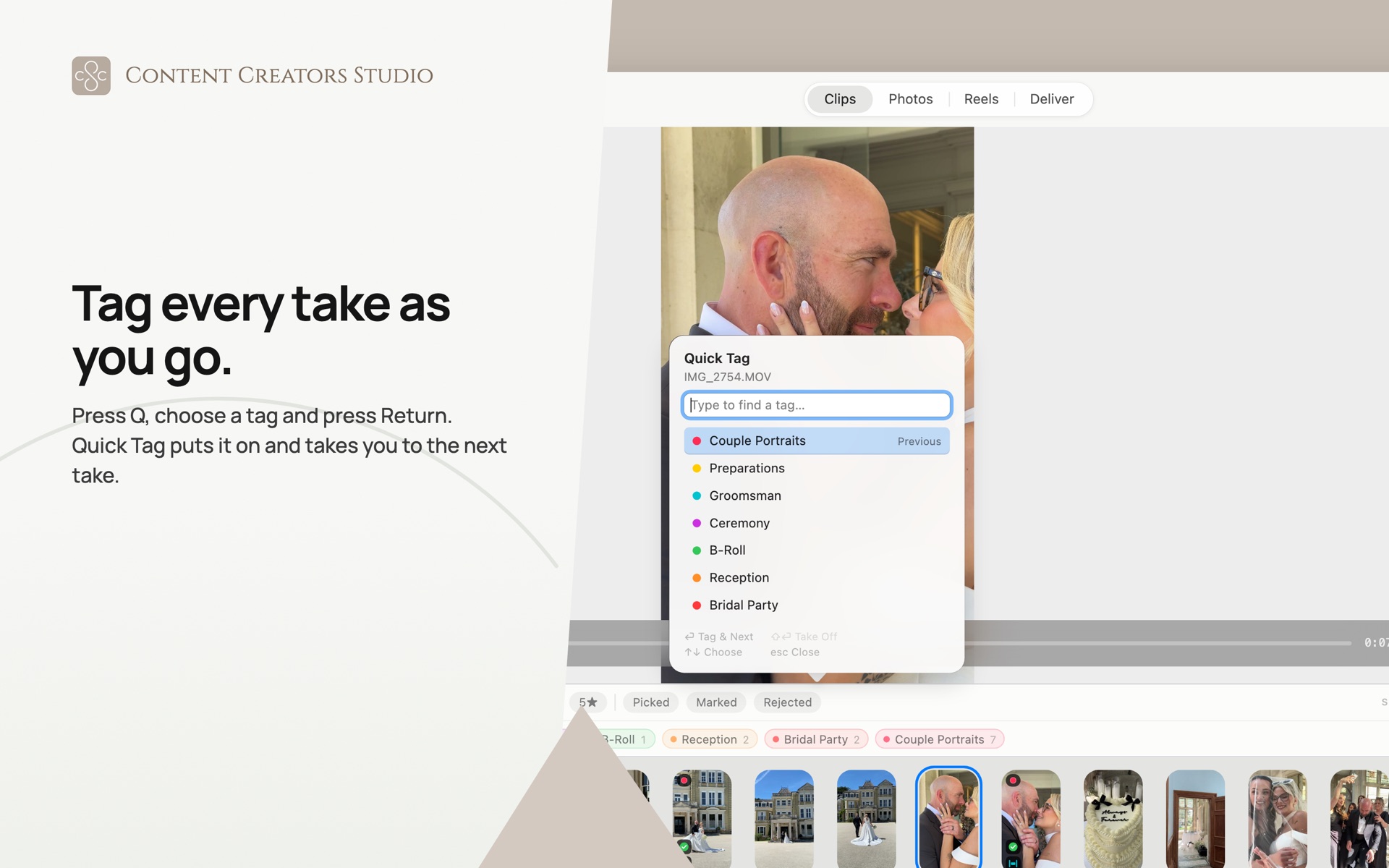The height and width of the screenshot is (868, 1389).
Task: Click the orange dot beside Reception in Quick Tag list
Action: coord(697,578)
